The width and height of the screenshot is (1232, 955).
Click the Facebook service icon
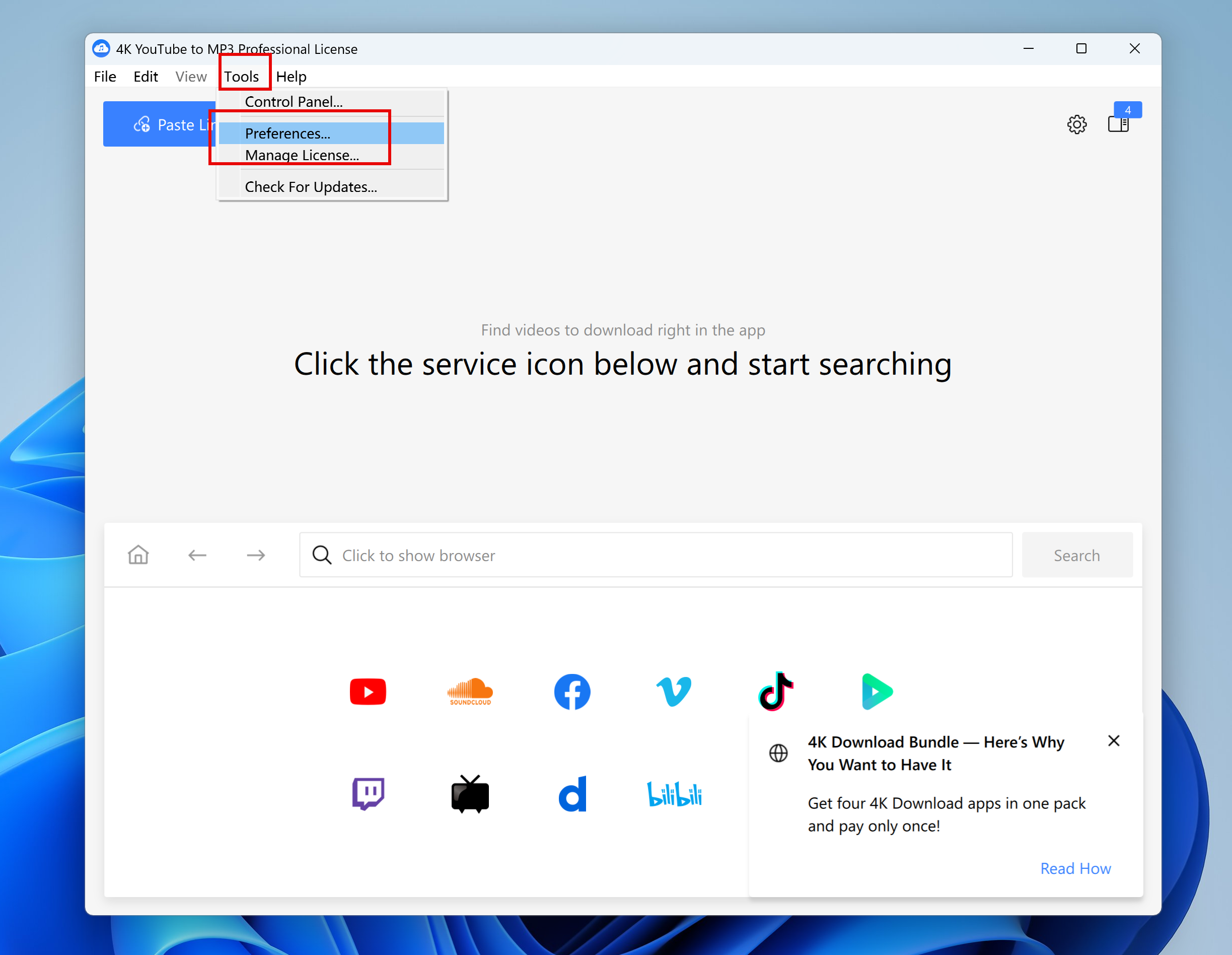click(571, 692)
